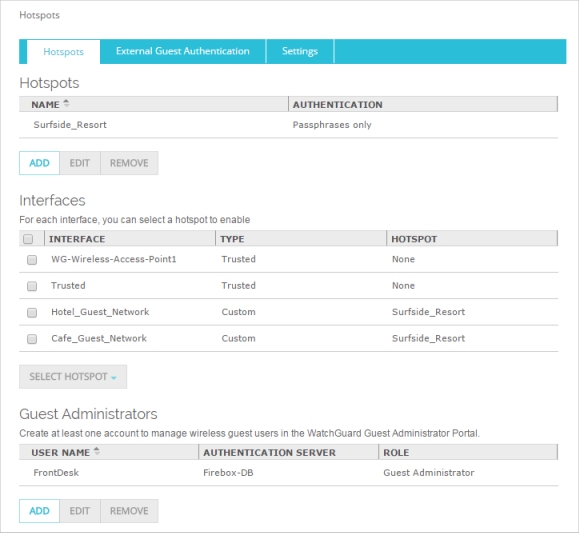Click the Firebox-DB authentication server cell
579x533 pixels.
(x=228, y=473)
